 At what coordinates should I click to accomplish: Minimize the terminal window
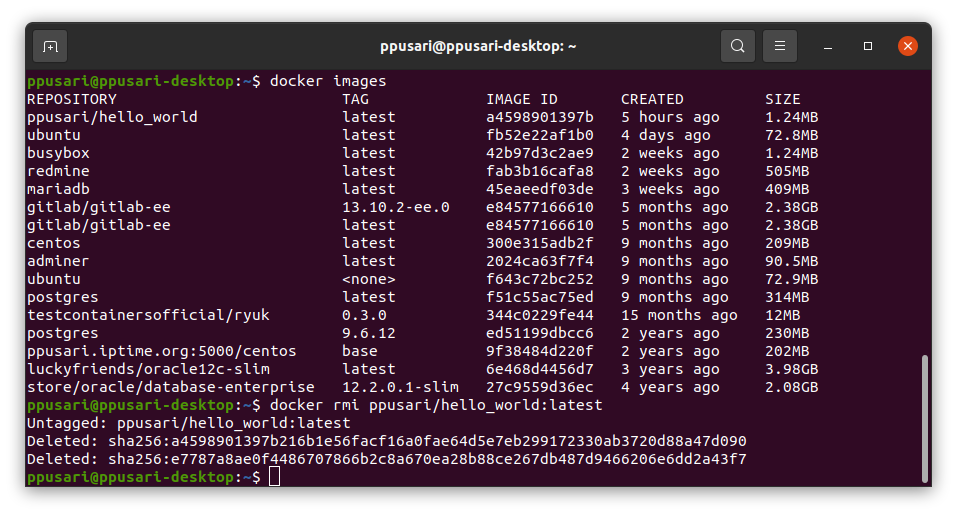click(x=828, y=46)
